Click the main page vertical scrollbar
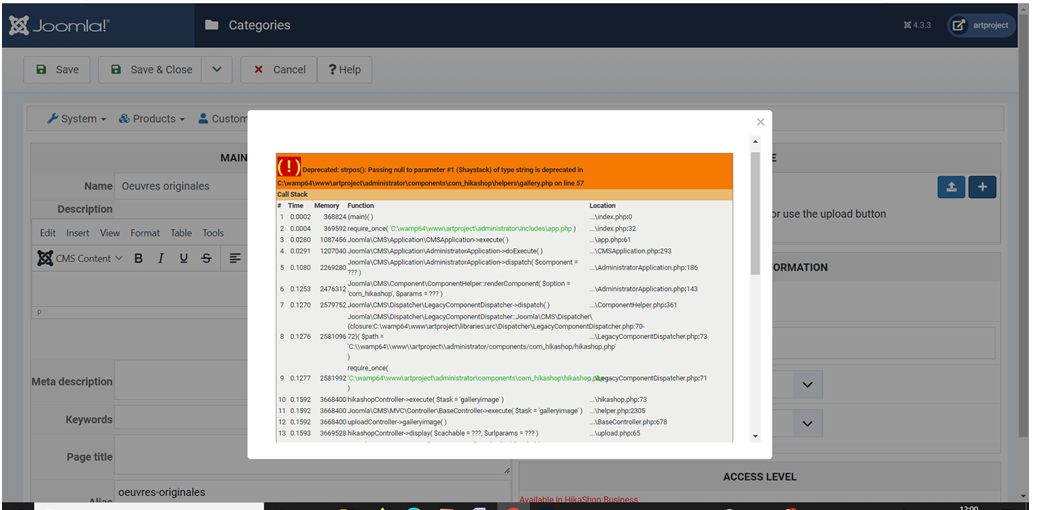 (x=1023, y=228)
